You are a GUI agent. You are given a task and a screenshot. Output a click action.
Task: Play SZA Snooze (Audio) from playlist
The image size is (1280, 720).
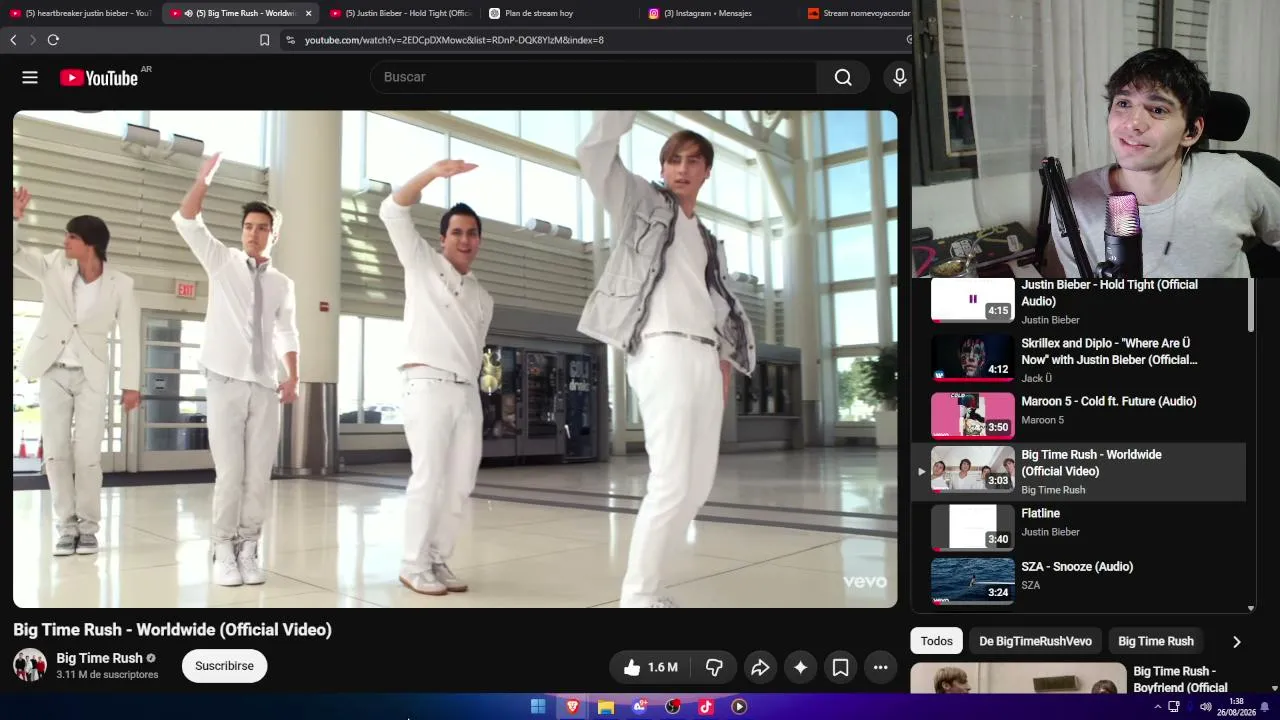tap(1079, 581)
